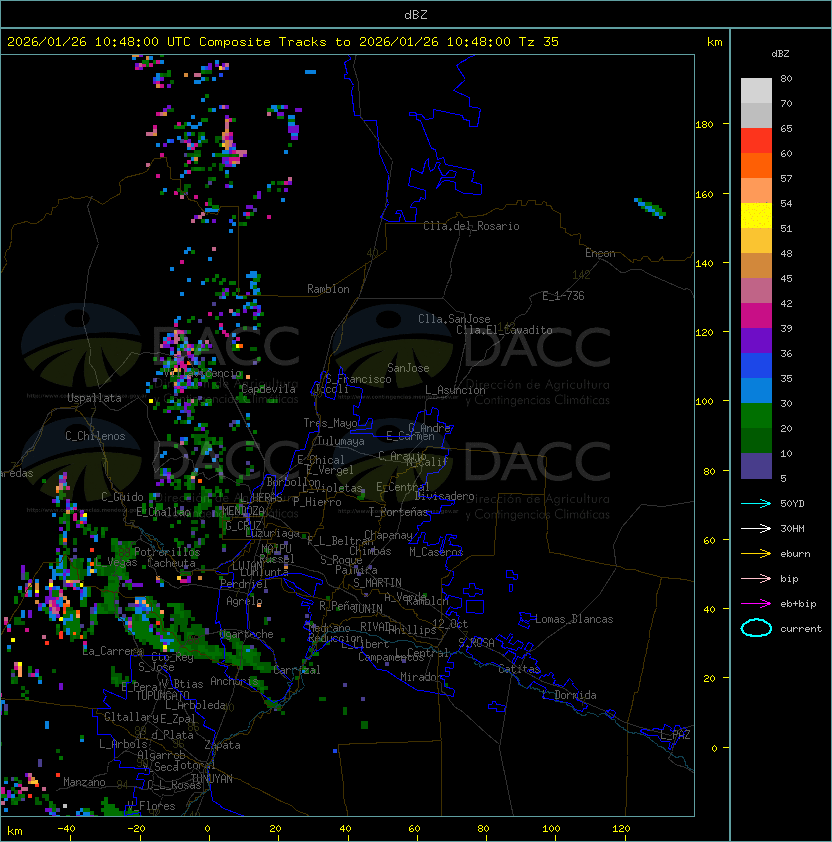
Task: Click the cyan 'current' ellipse legend icon
Action: 756,628
